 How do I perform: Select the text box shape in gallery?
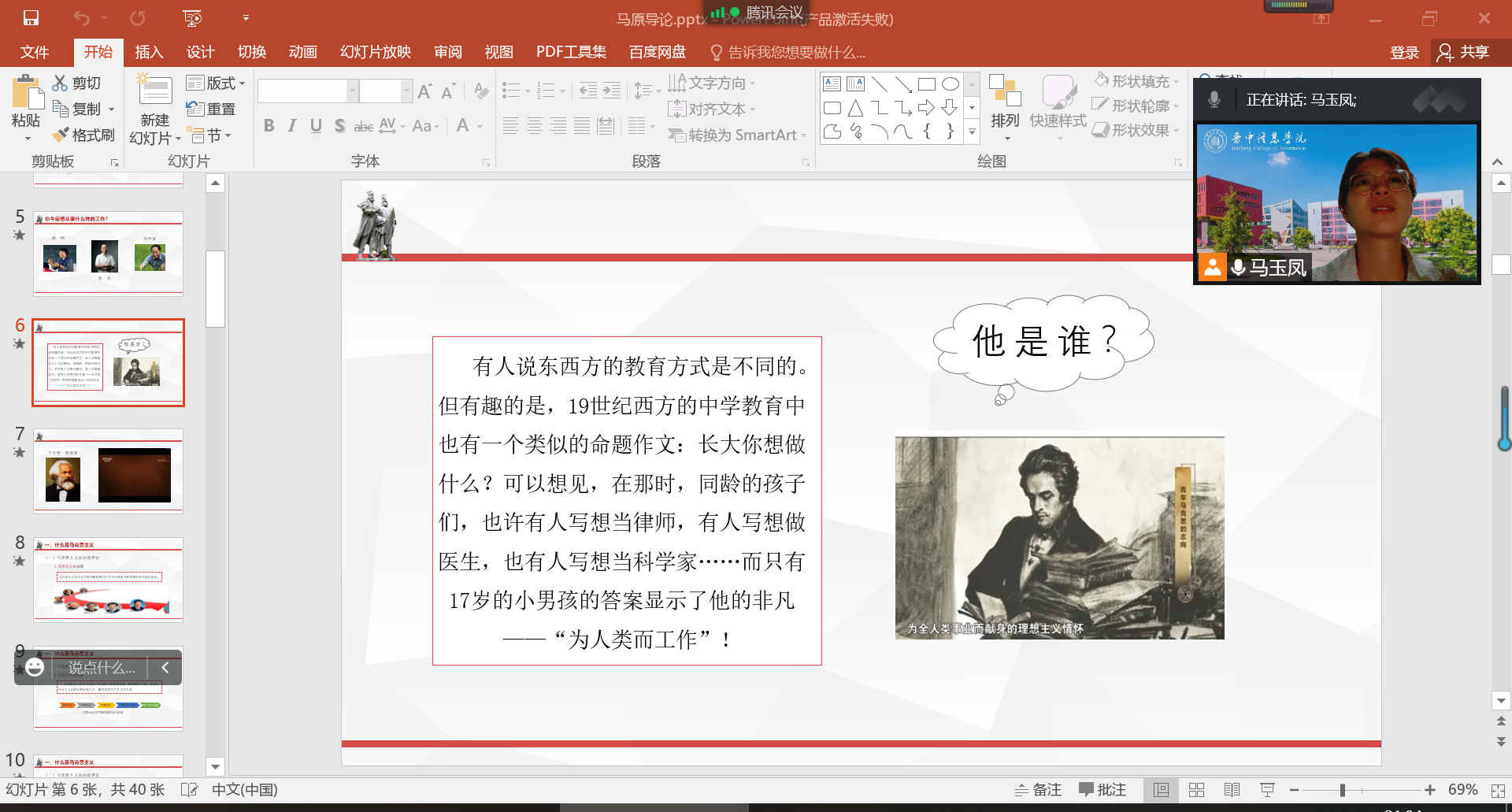coord(832,83)
